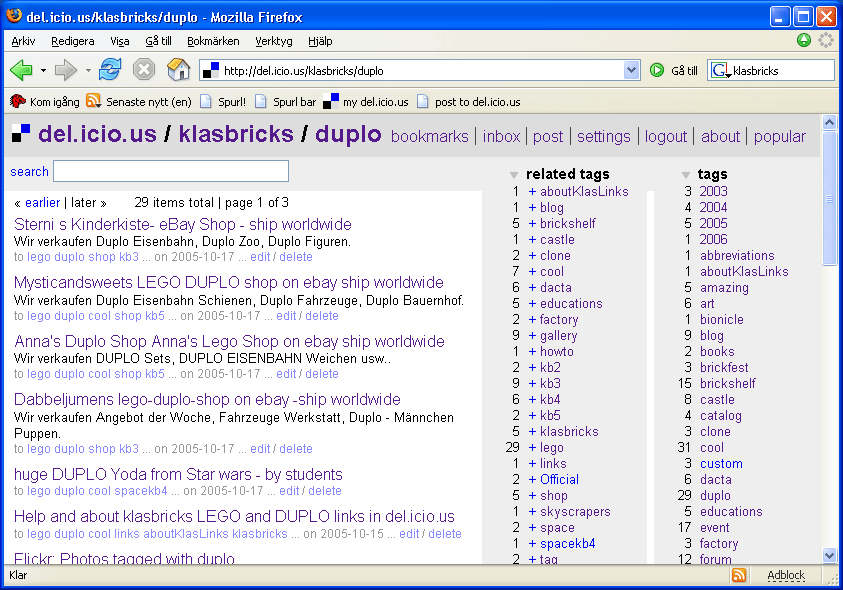
Task: Collapse the 'related tags' section
Action: [514, 175]
